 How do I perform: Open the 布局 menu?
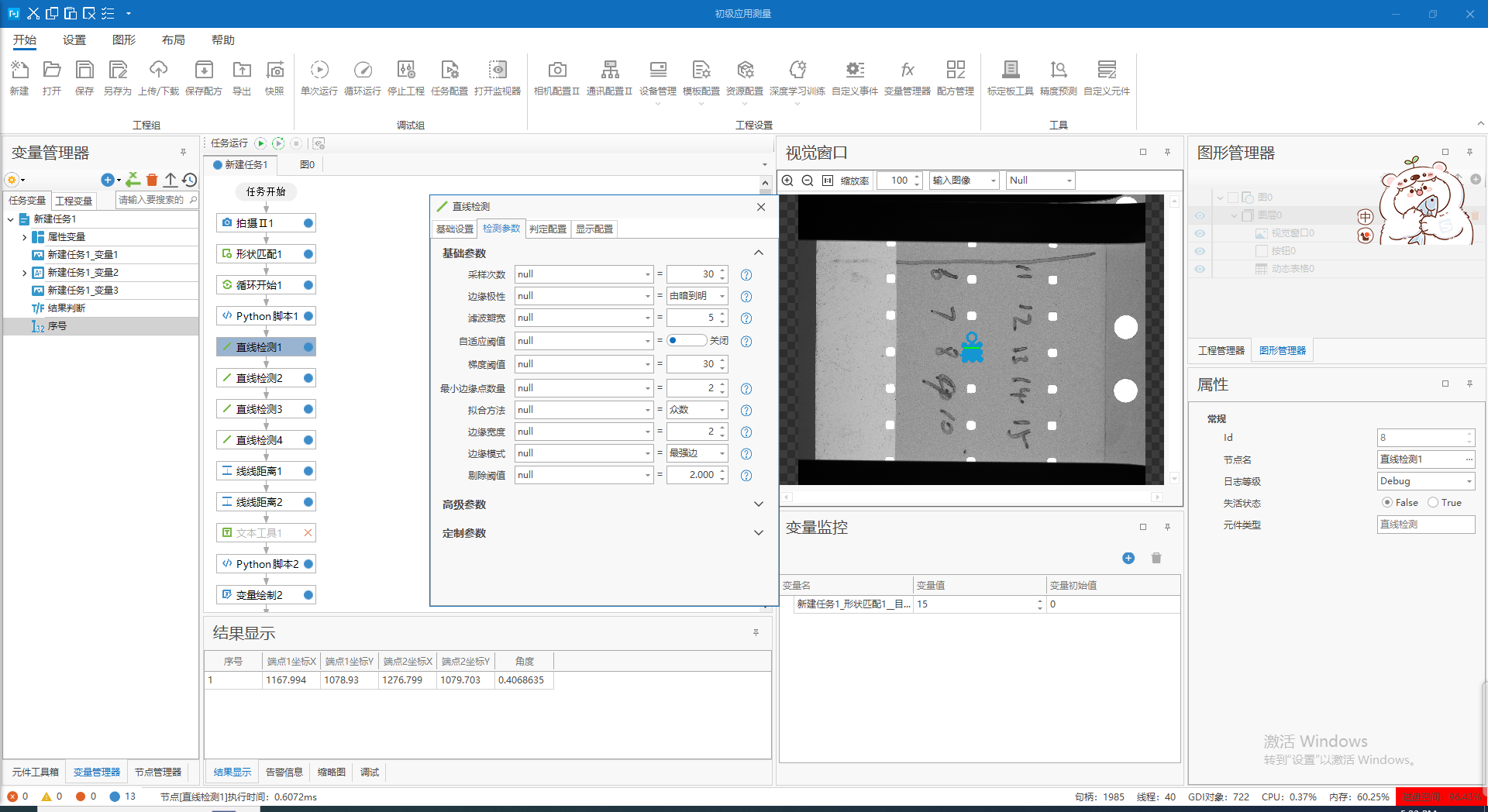[174, 40]
